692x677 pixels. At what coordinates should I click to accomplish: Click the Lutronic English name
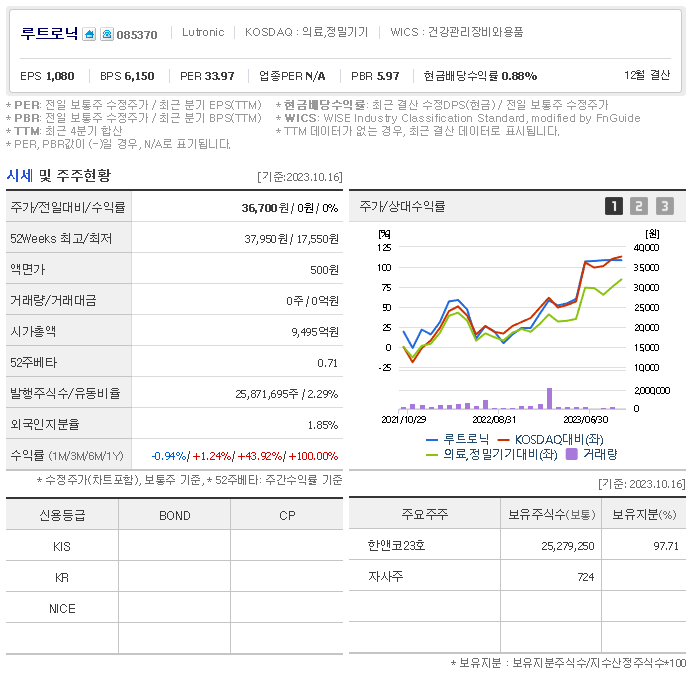(x=203, y=32)
